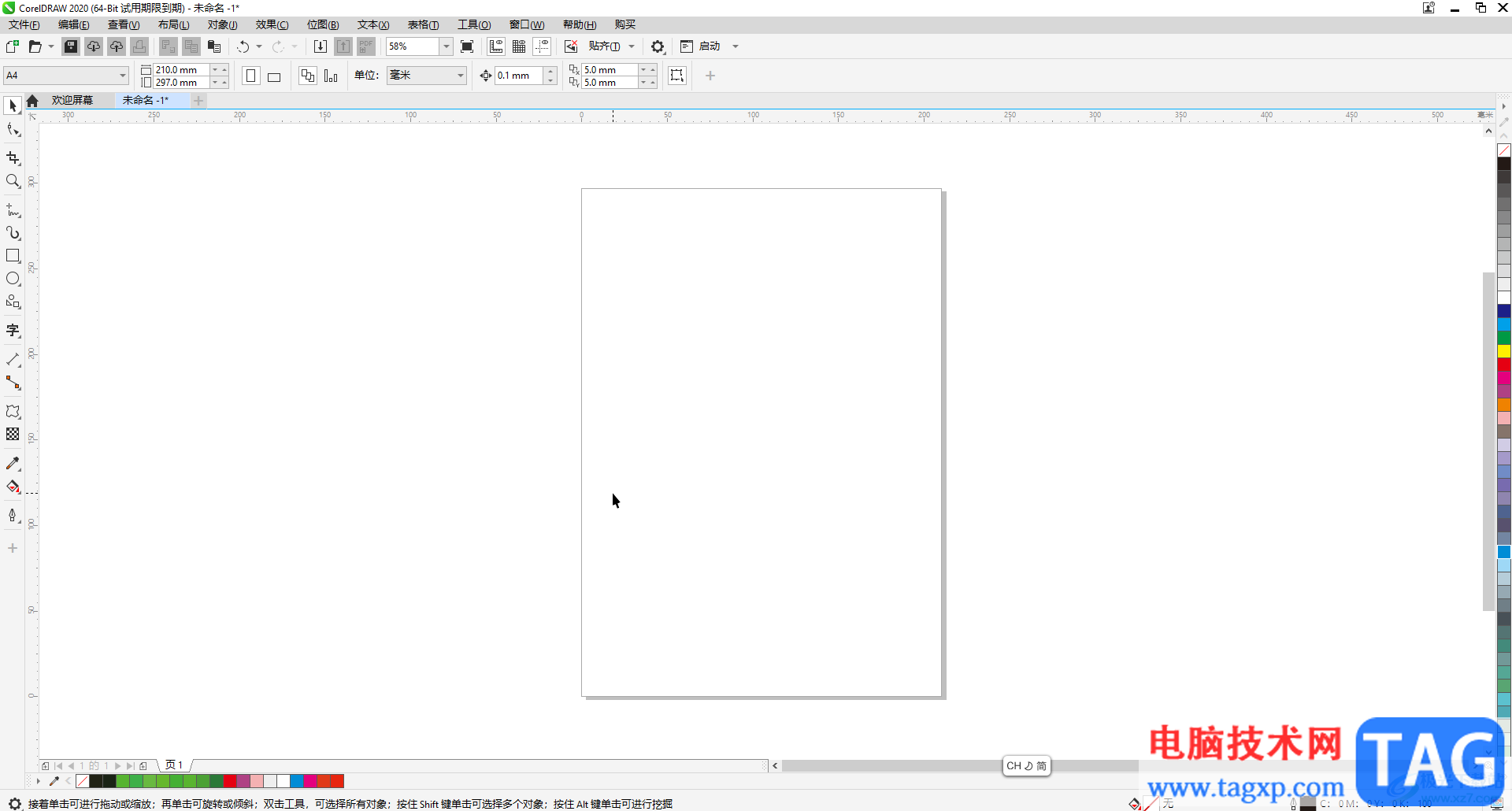This screenshot has width=1512, height=811.
Task: Select the Ellipse tool
Action: pos(13,279)
